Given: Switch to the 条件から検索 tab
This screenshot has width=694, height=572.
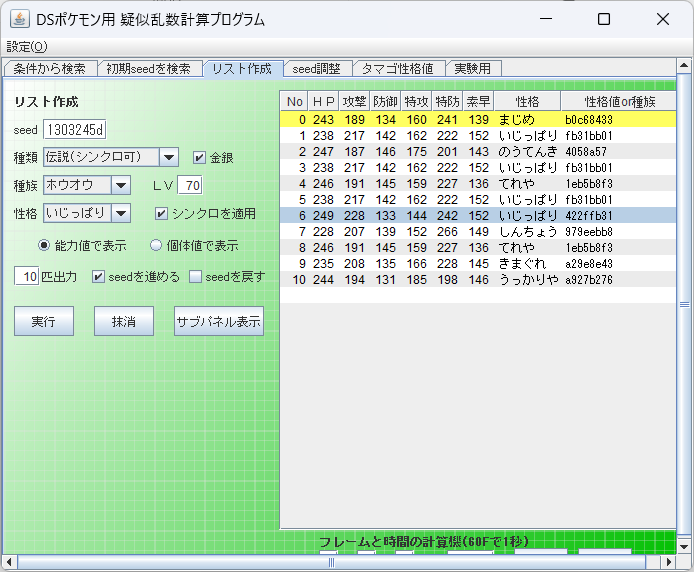Looking at the screenshot, I should click(x=50, y=69).
